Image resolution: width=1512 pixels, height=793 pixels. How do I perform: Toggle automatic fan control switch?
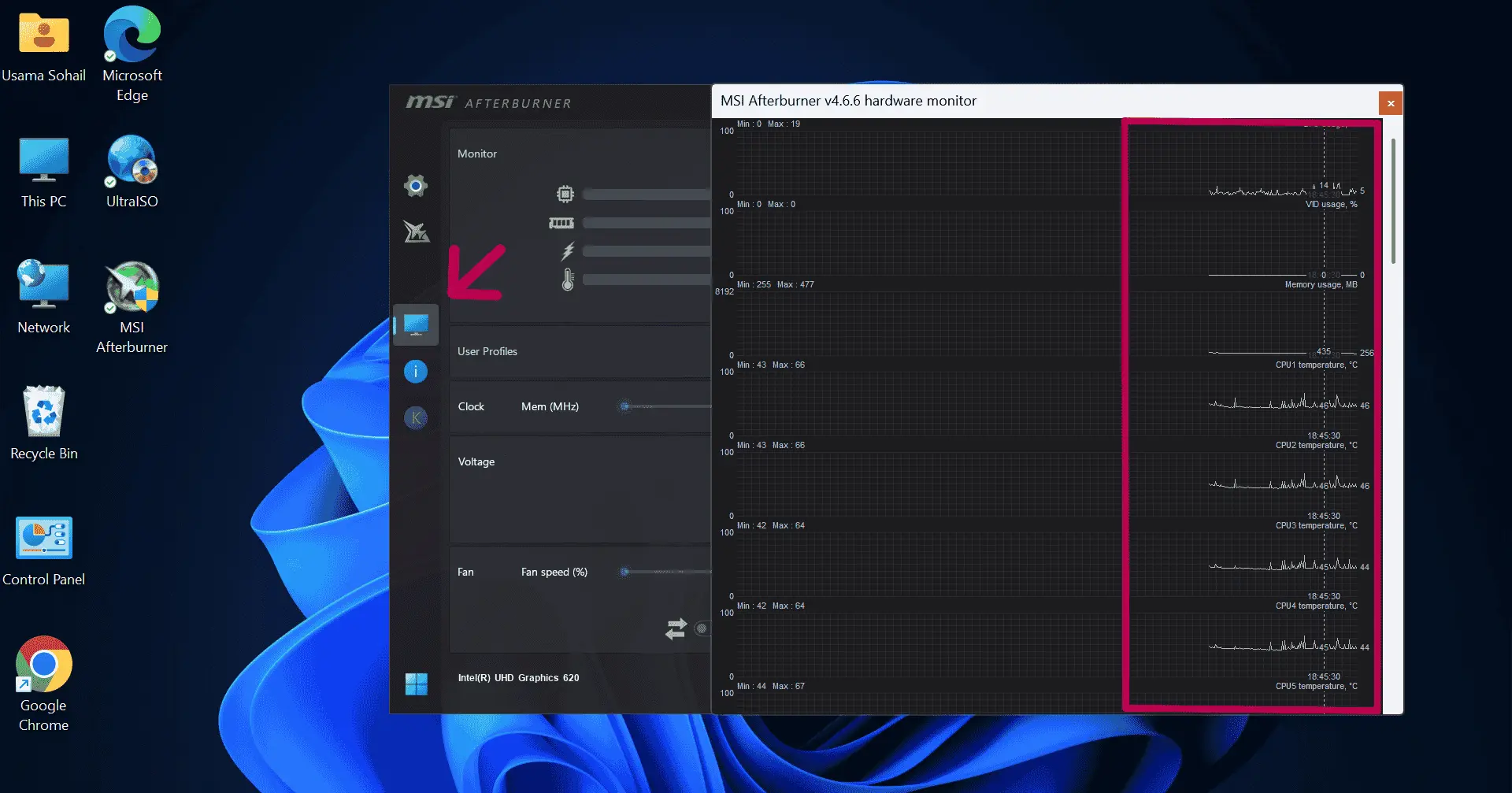(702, 628)
